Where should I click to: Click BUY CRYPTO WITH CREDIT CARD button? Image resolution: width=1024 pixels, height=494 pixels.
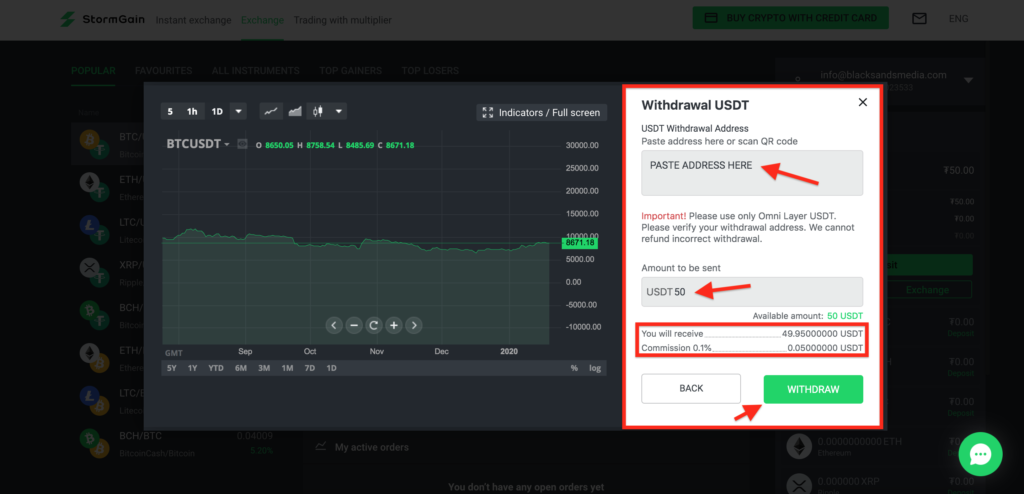pos(791,18)
